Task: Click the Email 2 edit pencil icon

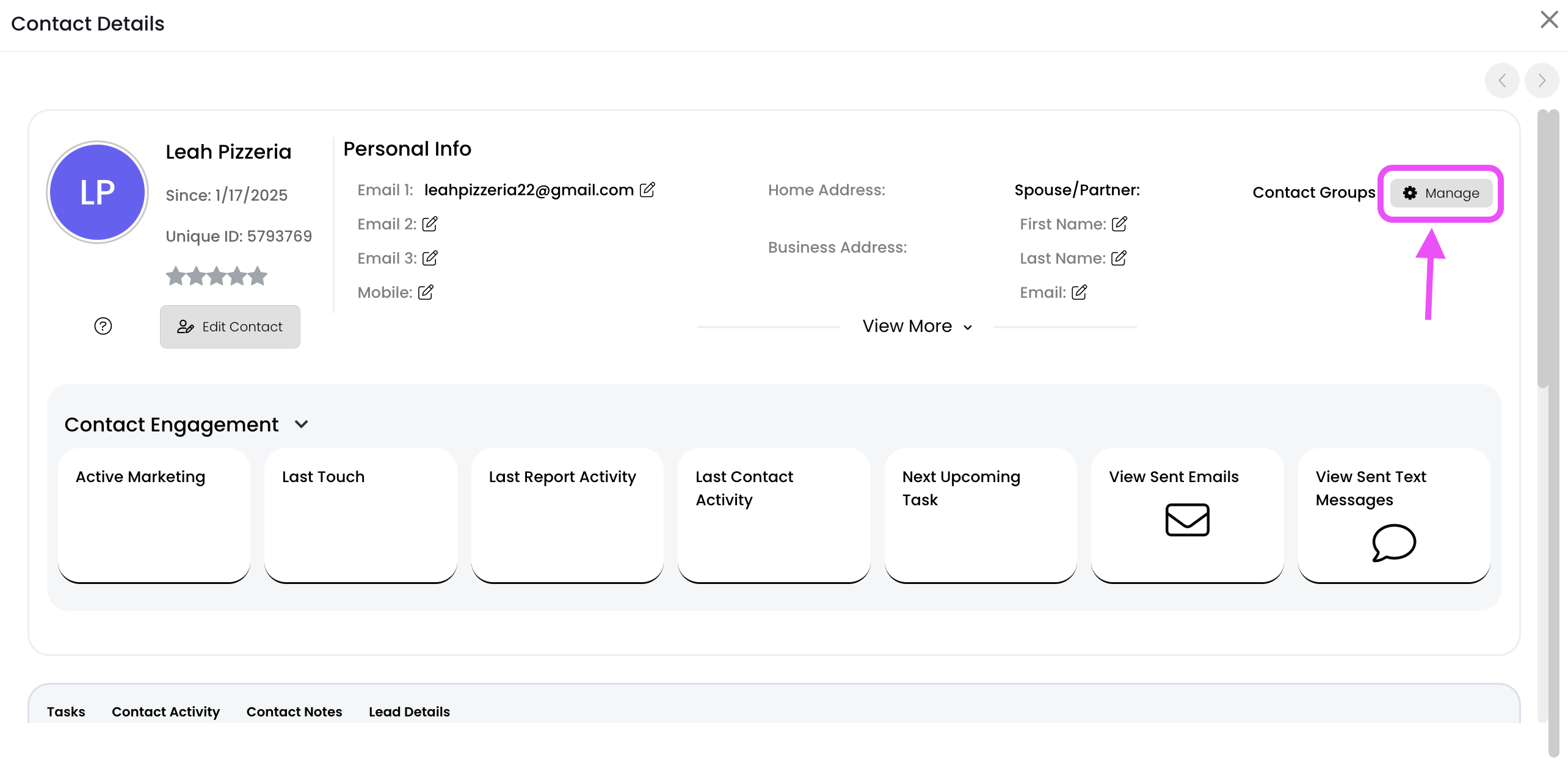Action: 430,224
